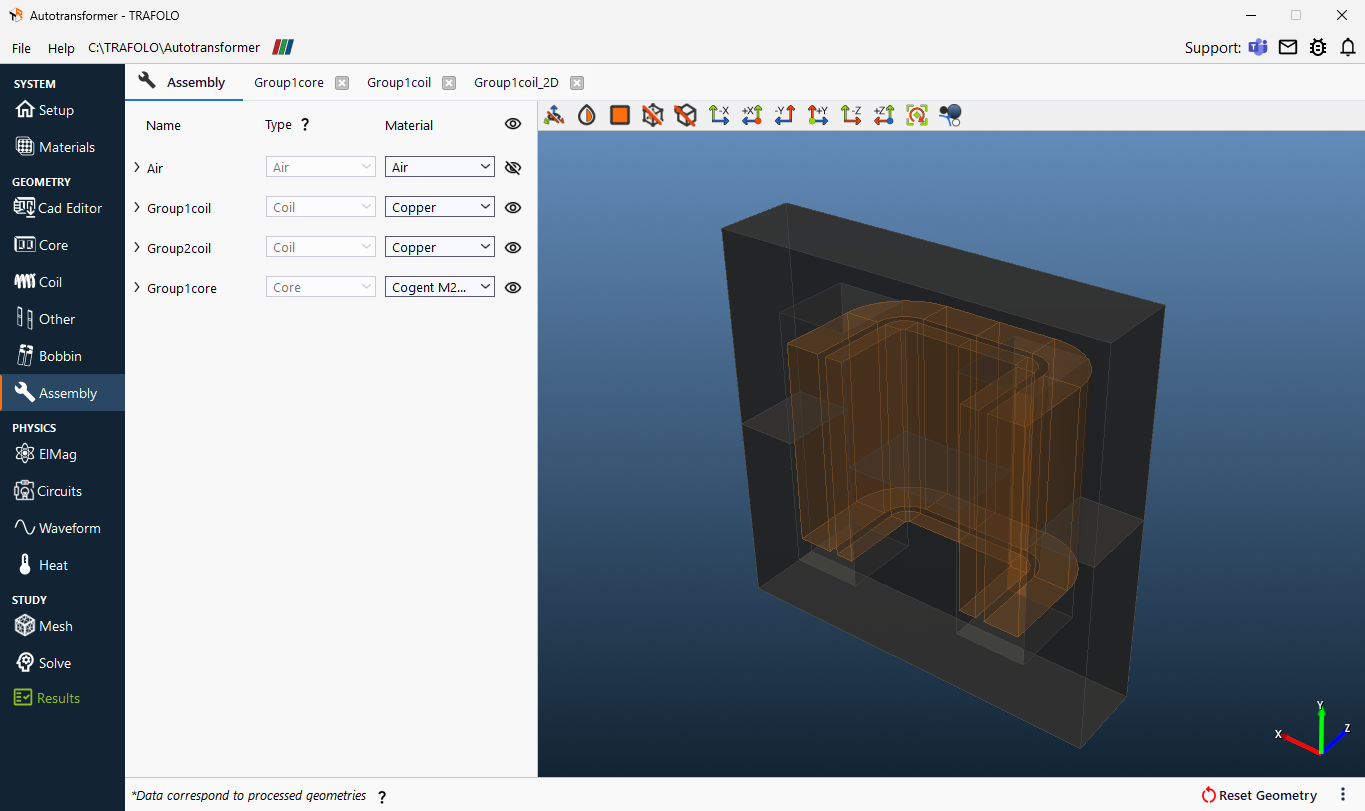Set the view to +Z direction
1365x811 pixels.
point(884,115)
